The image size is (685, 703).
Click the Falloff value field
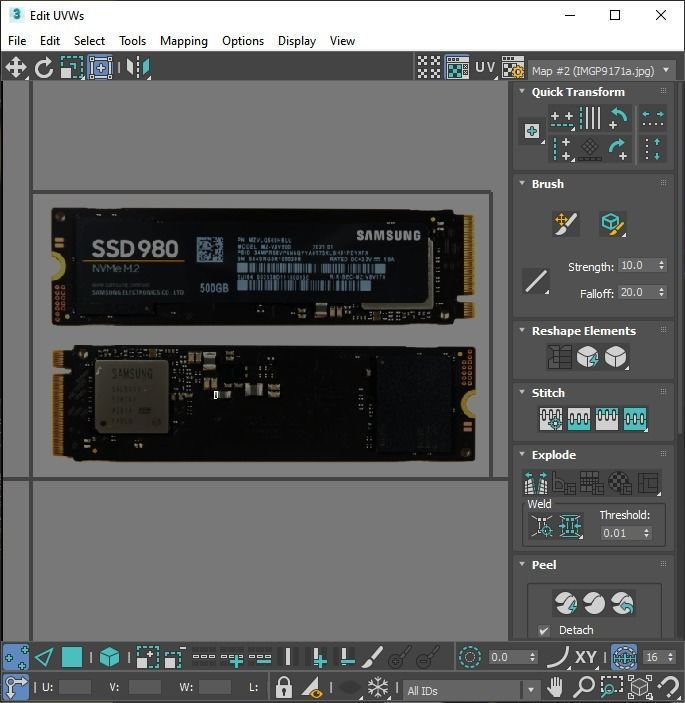[x=637, y=292]
